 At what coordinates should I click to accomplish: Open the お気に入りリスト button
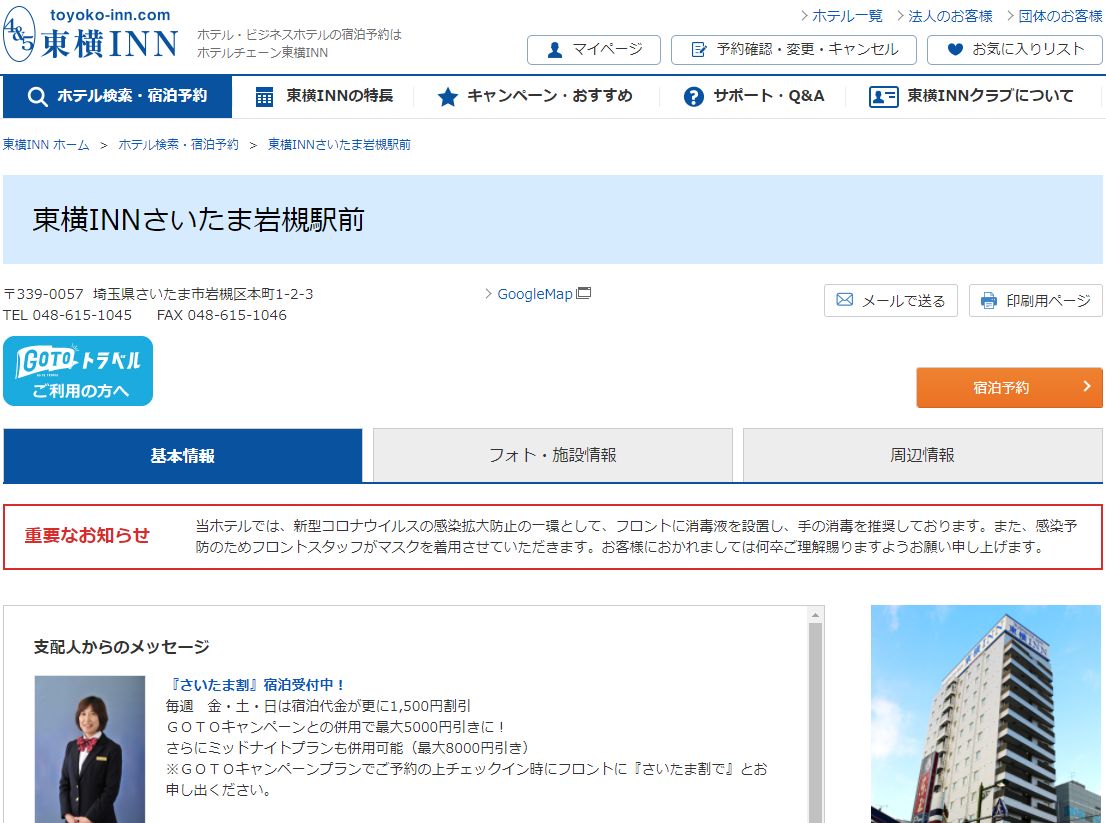1014,50
